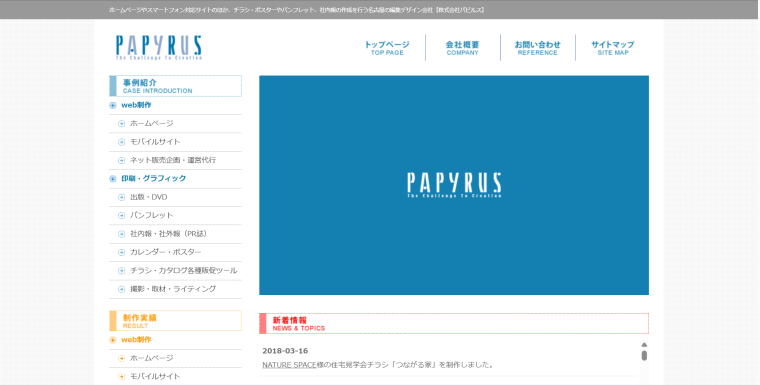
Task: Click plus icon beside first ホームページ
Action: 122,124
